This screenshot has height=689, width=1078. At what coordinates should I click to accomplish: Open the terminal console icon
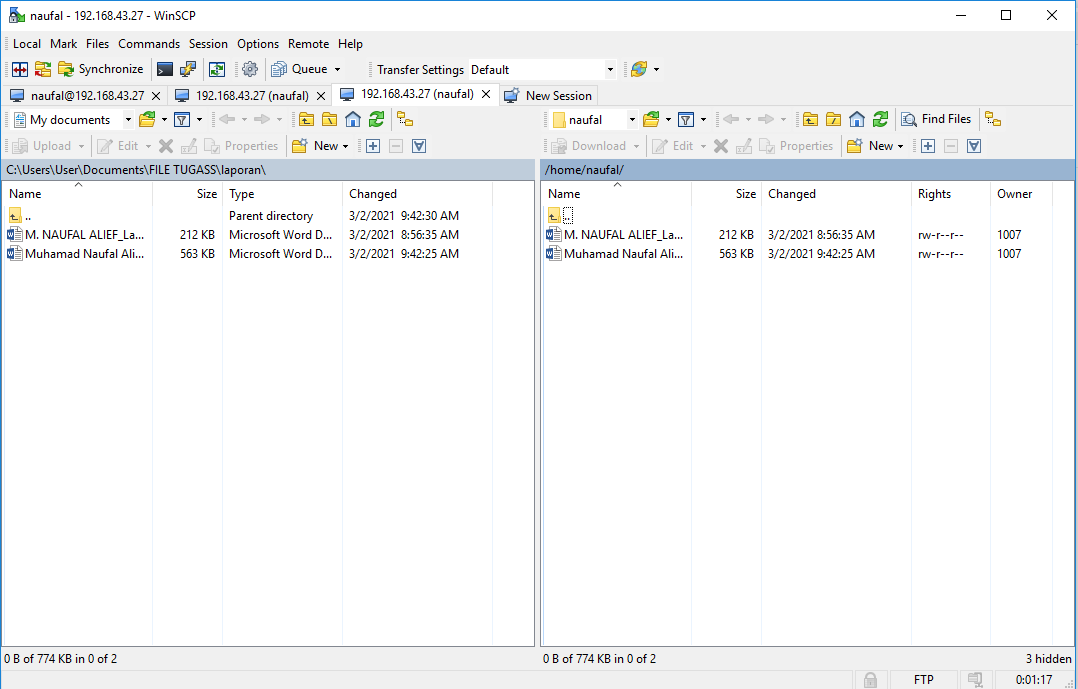click(165, 69)
